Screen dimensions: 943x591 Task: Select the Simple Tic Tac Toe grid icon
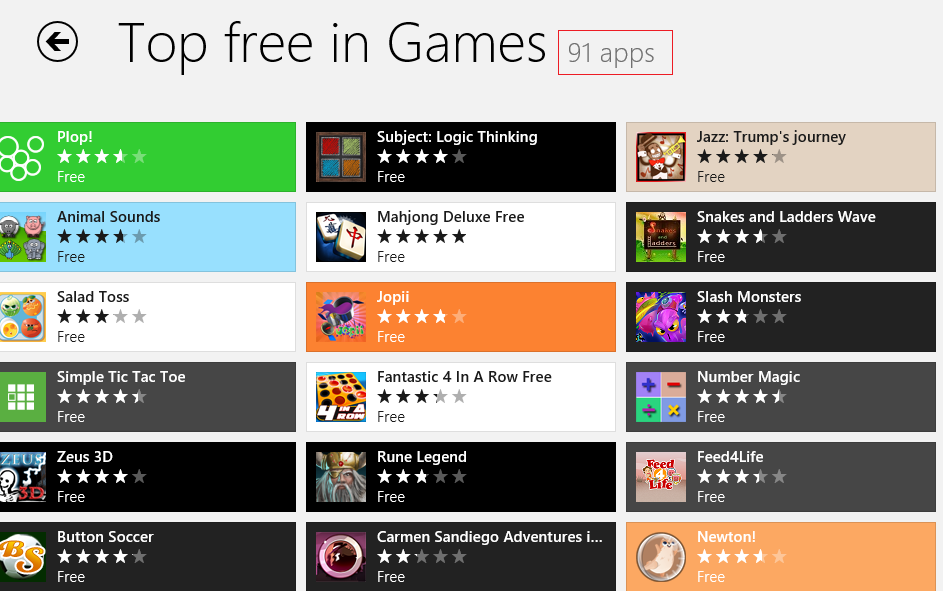(x=22, y=397)
